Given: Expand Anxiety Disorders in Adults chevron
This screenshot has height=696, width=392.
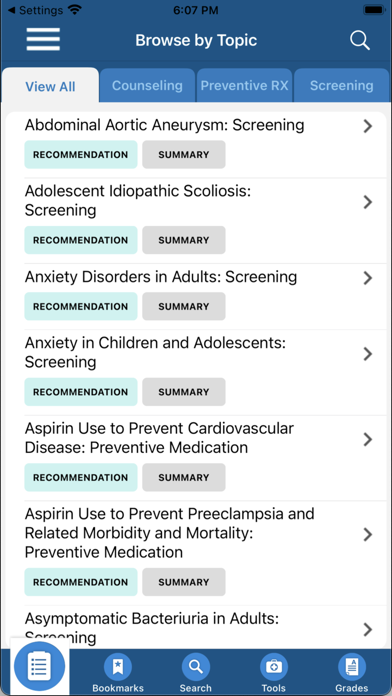Looking at the screenshot, I should (x=368, y=278).
